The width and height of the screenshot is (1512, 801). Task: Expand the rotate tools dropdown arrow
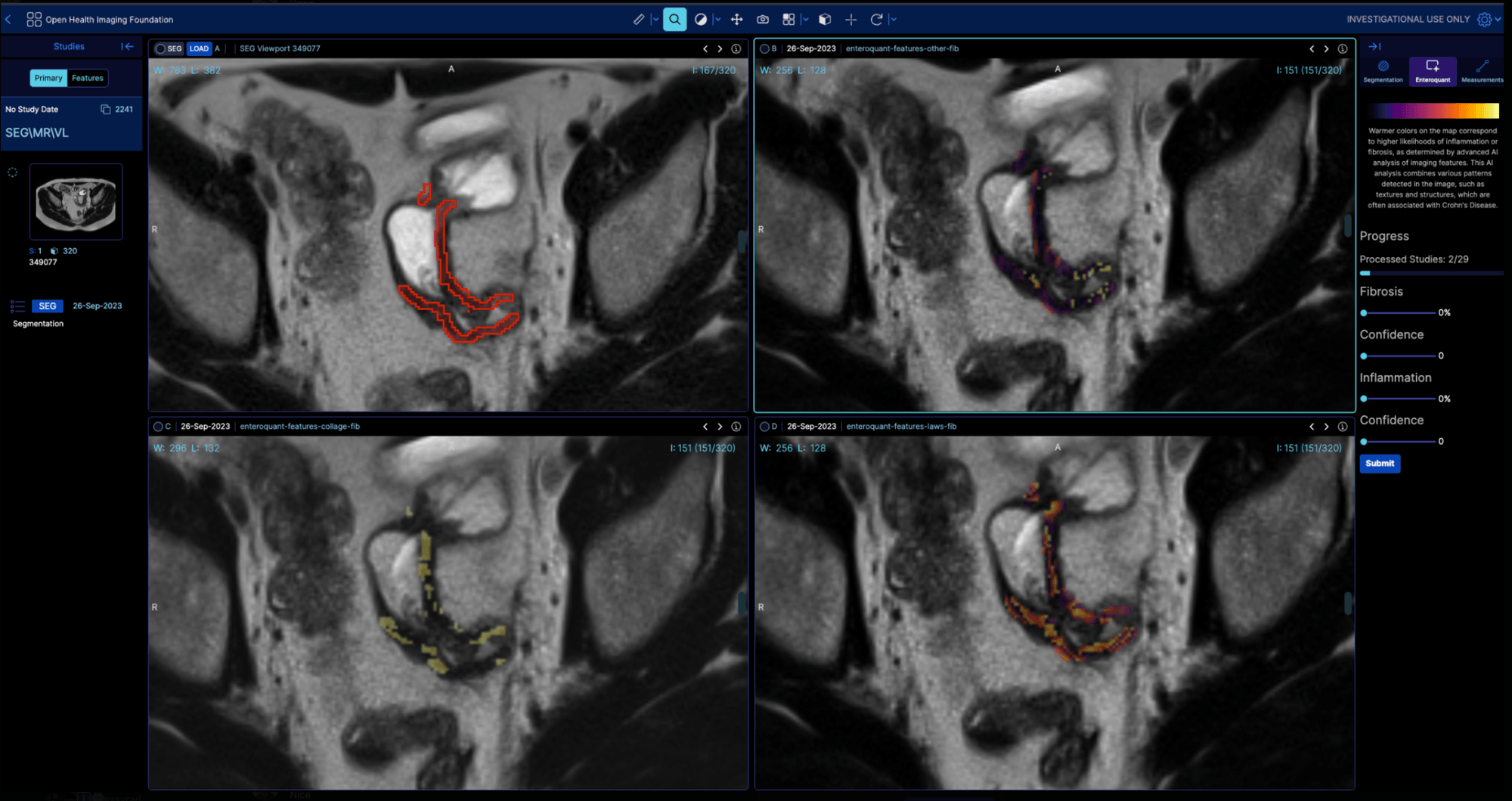click(893, 20)
